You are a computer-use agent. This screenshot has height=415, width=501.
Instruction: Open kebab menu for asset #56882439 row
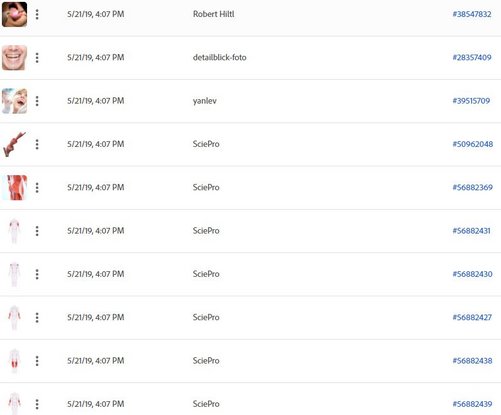(x=37, y=404)
